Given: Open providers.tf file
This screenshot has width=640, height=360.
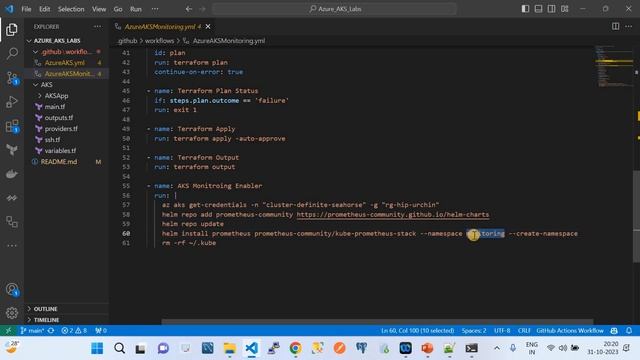Looking at the screenshot, I should [x=61, y=129].
